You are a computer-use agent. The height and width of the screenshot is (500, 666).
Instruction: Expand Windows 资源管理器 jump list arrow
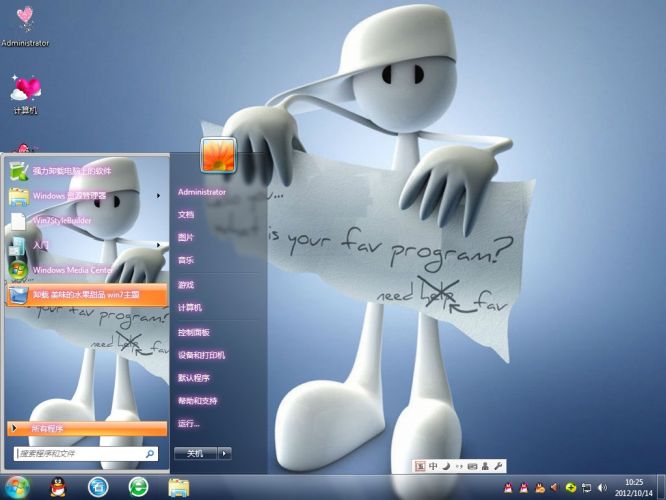click(x=160, y=195)
